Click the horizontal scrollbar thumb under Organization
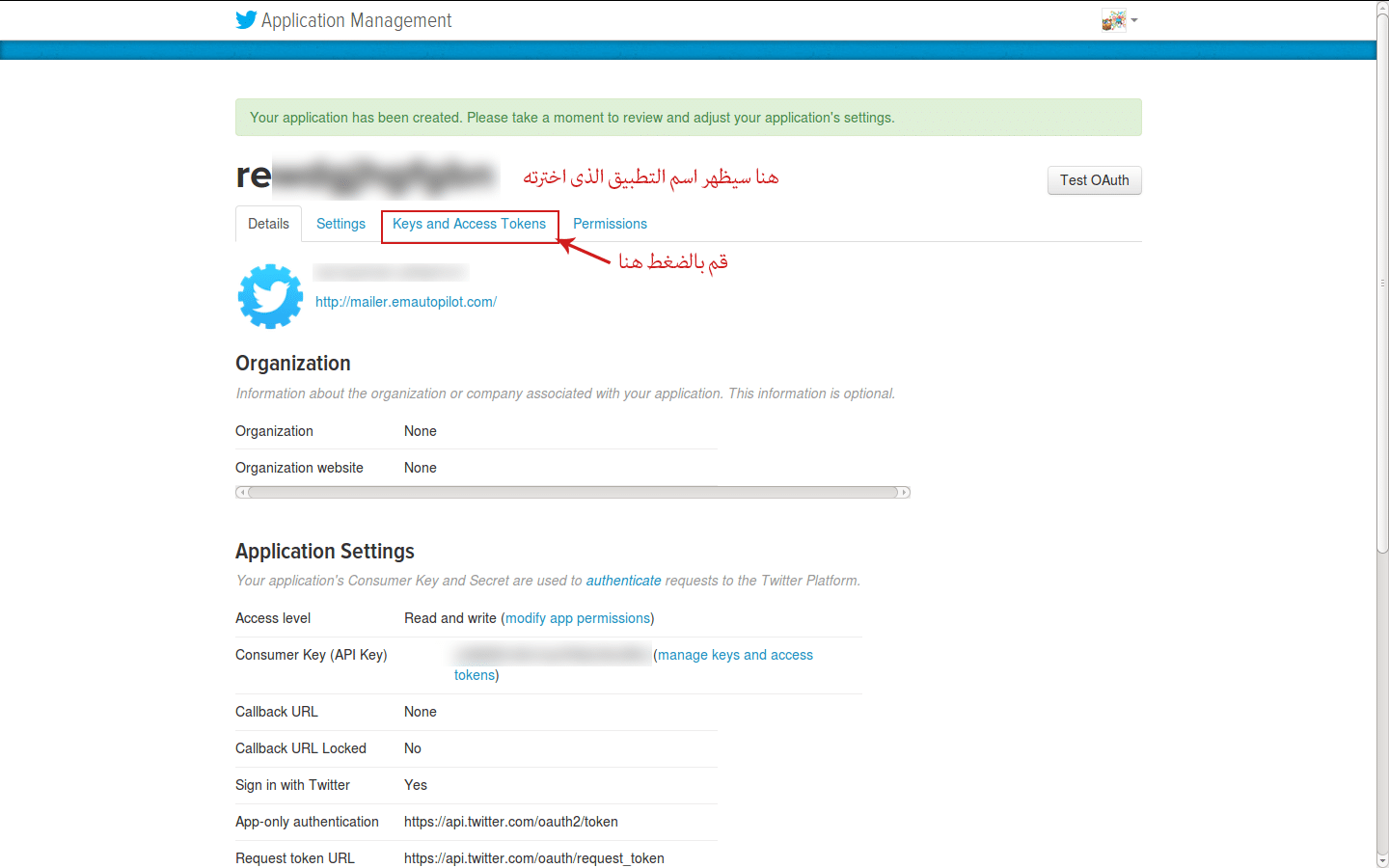This screenshot has width=1389, height=868. click(573, 492)
